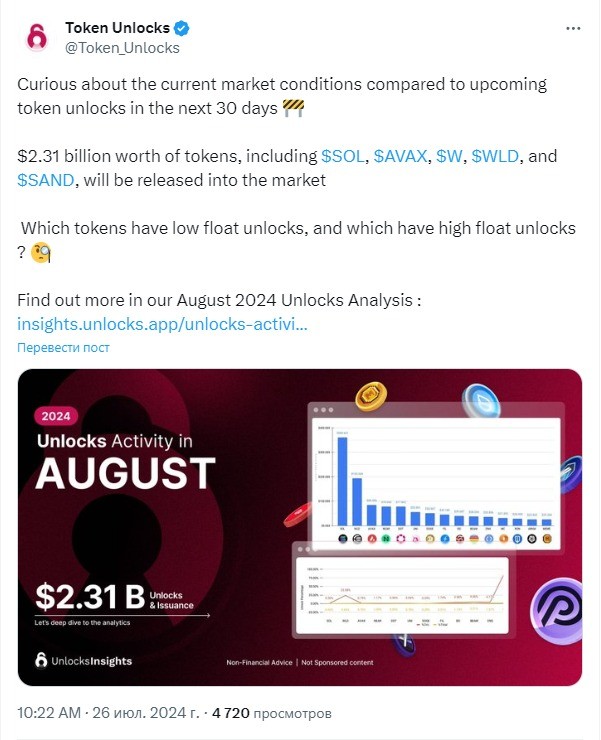This screenshot has width=601, height=740.
Task: Click the post timestamp 10:22 AM
Action: pos(49,713)
